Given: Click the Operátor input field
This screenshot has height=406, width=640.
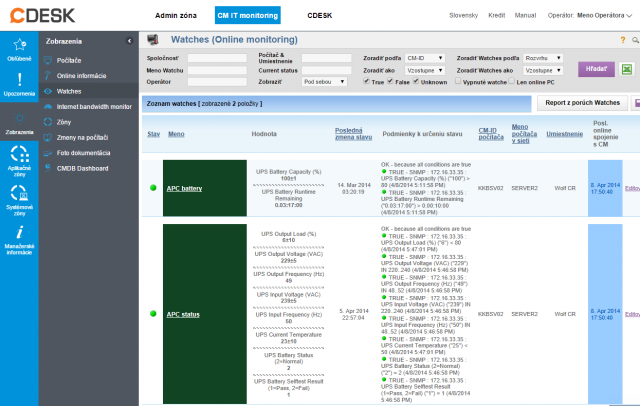Looking at the screenshot, I should point(217,82).
